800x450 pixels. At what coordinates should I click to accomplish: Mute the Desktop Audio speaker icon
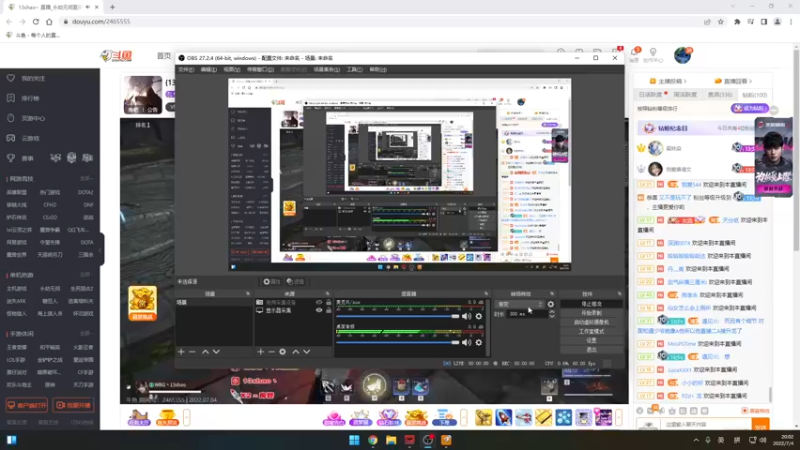click(x=466, y=342)
